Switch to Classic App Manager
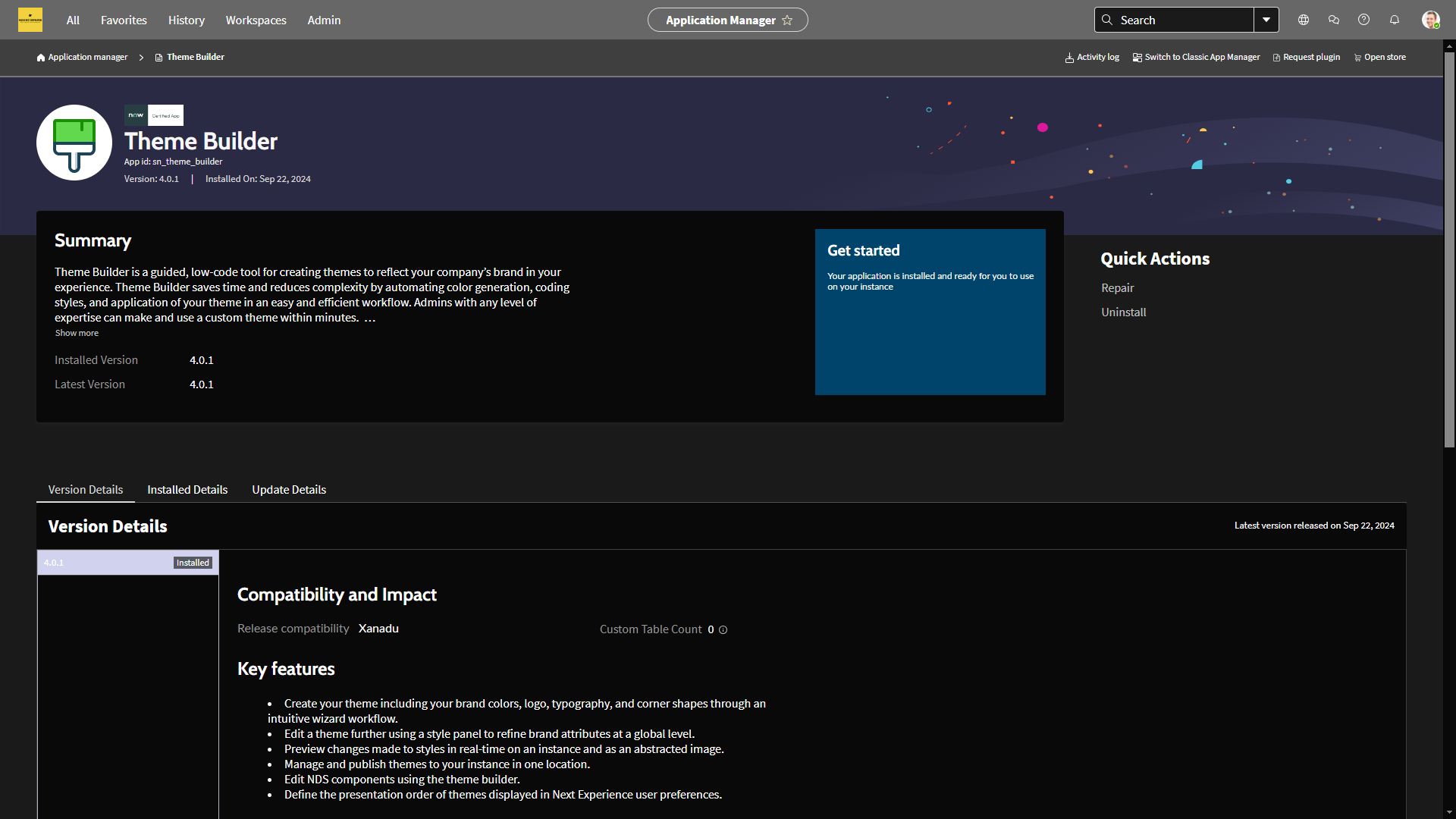This screenshot has height=819, width=1456. (1196, 57)
